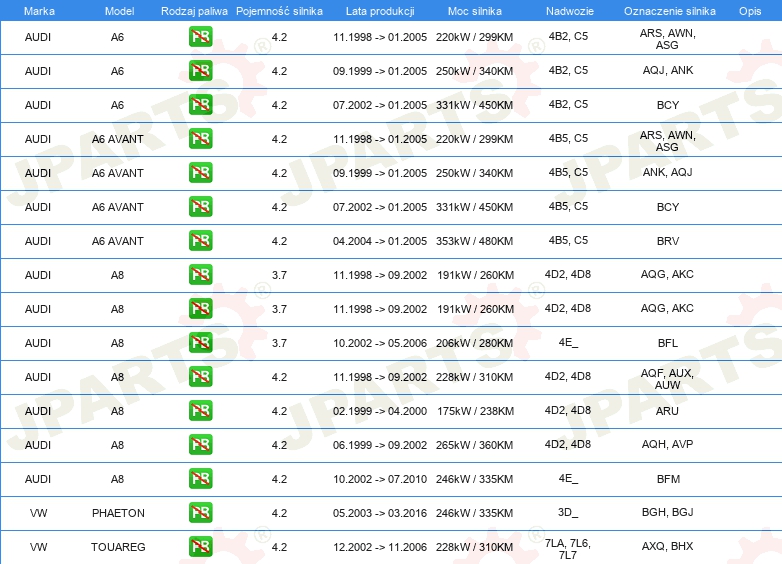Click production dates 02.1999 -> 04.2000

click(x=380, y=411)
